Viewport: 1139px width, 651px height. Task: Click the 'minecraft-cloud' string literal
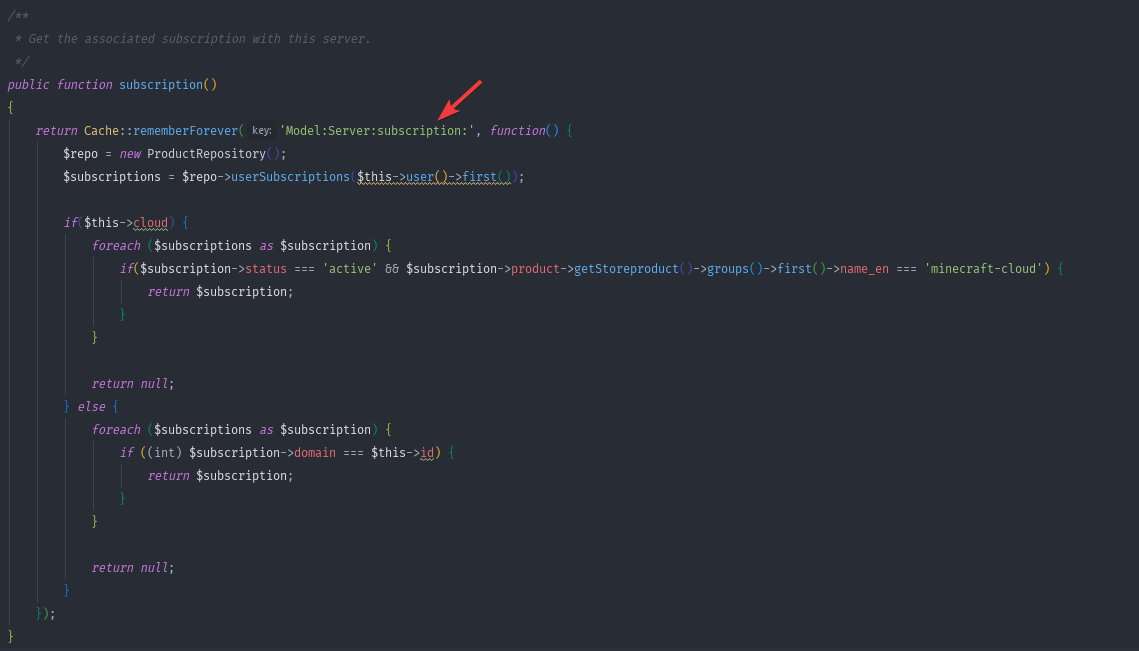[983, 269]
